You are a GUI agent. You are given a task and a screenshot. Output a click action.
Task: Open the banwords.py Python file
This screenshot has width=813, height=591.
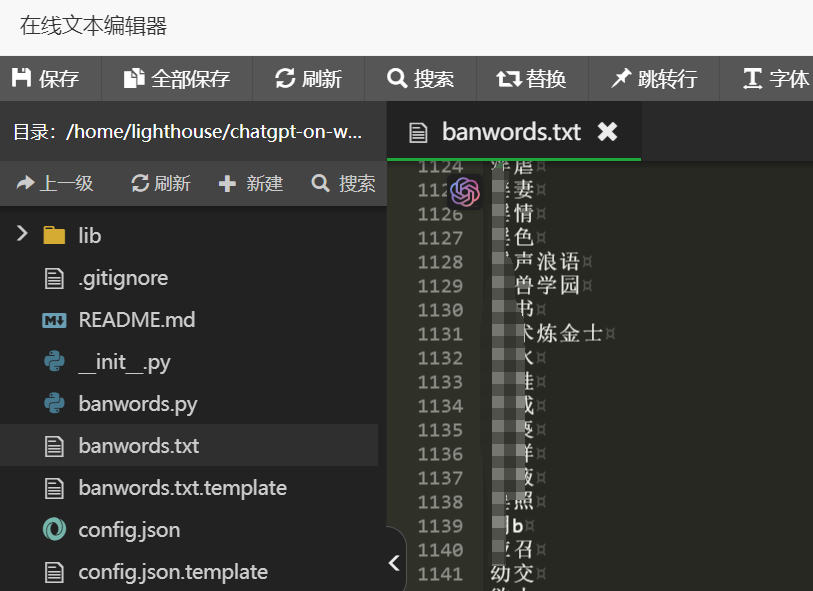click(137, 404)
